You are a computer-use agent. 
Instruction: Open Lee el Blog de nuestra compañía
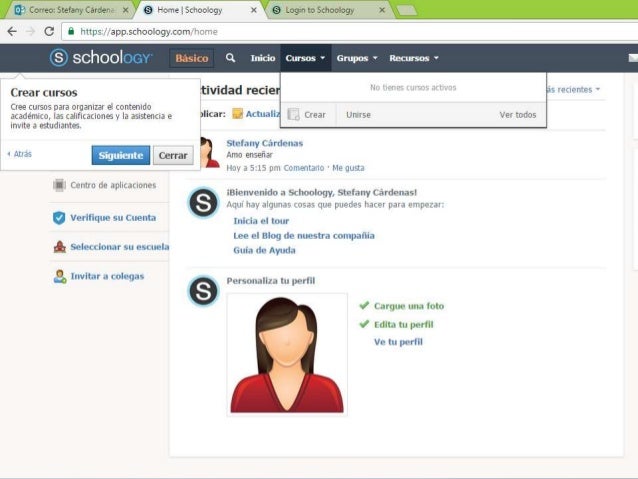point(304,236)
